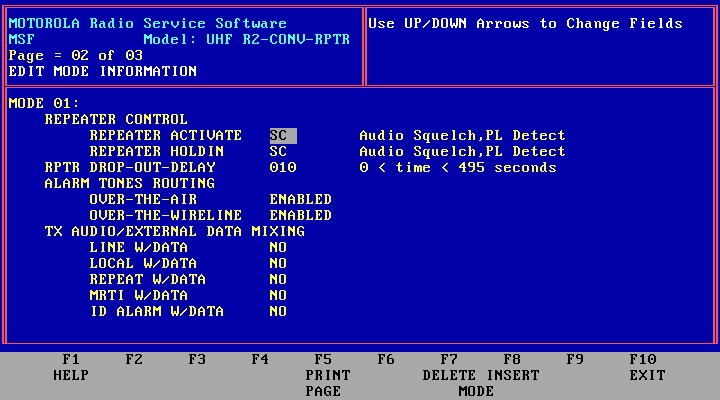The height and width of the screenshot is (400, 720).
Task: Toggle MRTI W/DATA NO value
Action: coord(278,295)
